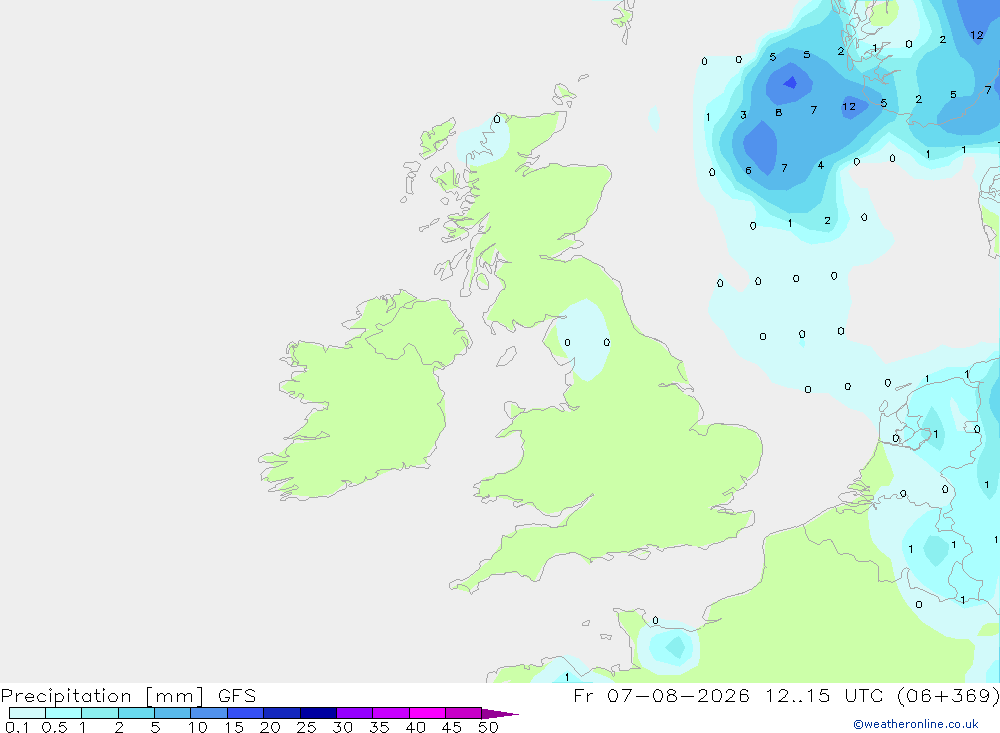Click the '25' legend scale label

click(306, 727)
